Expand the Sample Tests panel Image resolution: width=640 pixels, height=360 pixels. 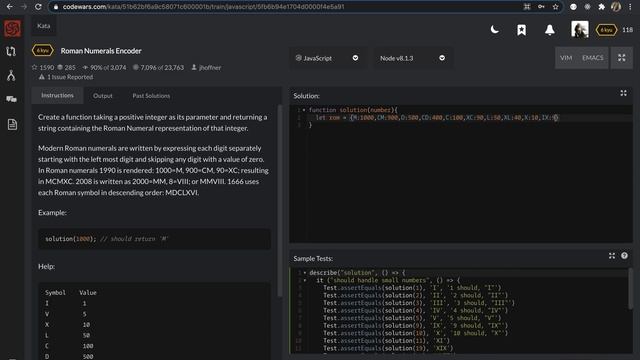tap(611, 256)
